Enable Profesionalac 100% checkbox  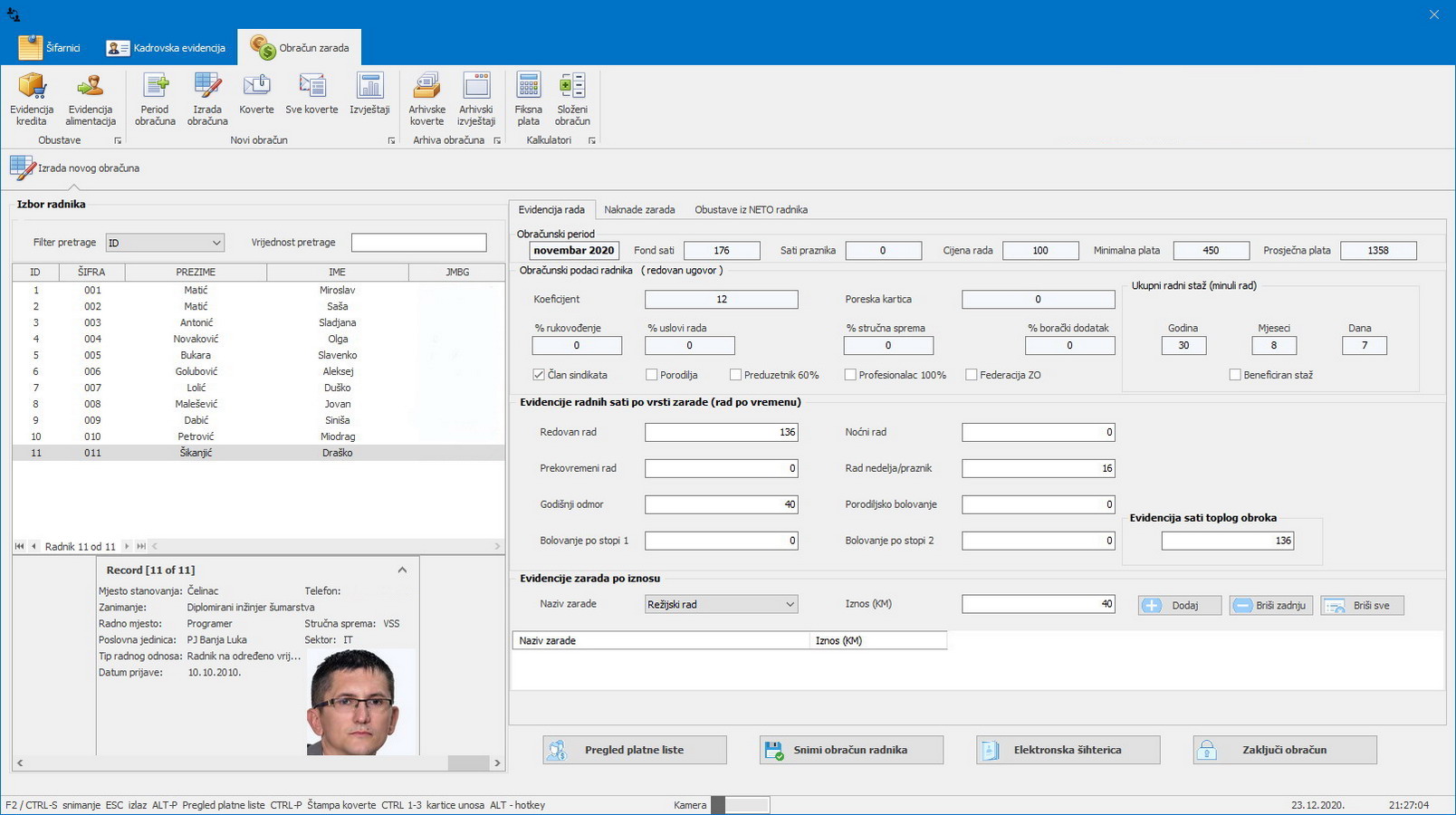[850, 374]
